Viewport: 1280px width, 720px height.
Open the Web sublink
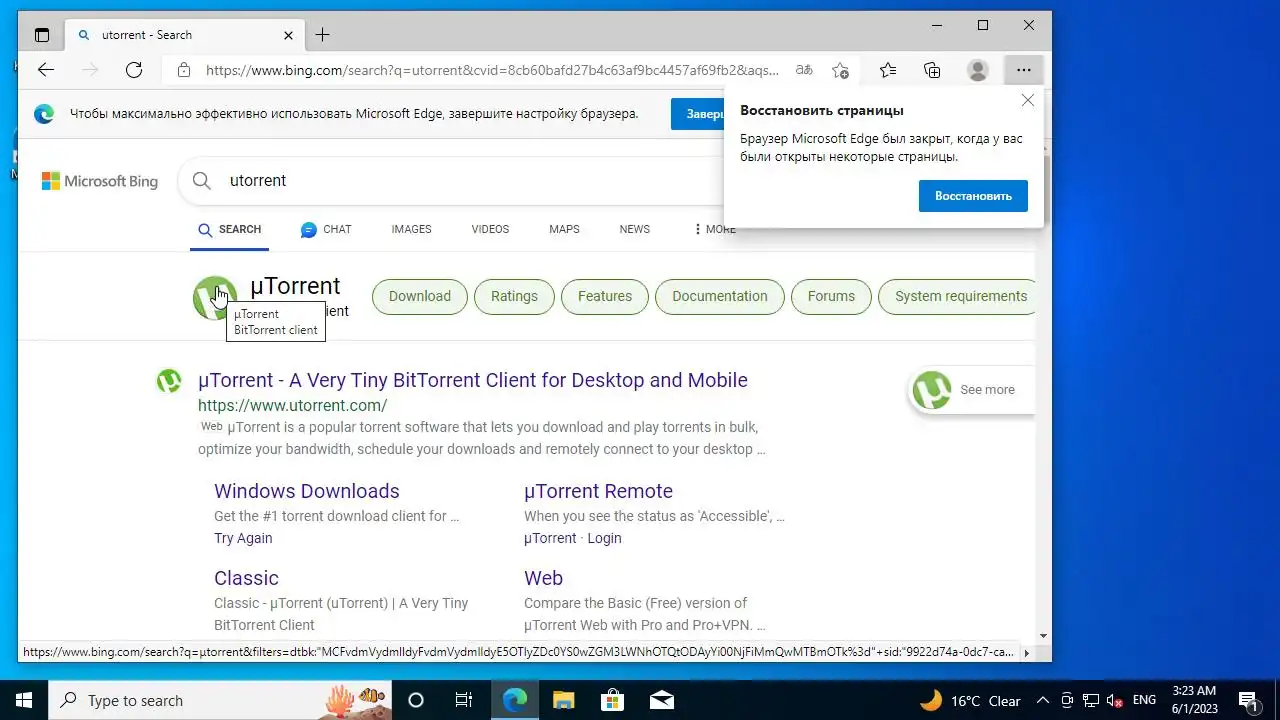pos(543,578)
